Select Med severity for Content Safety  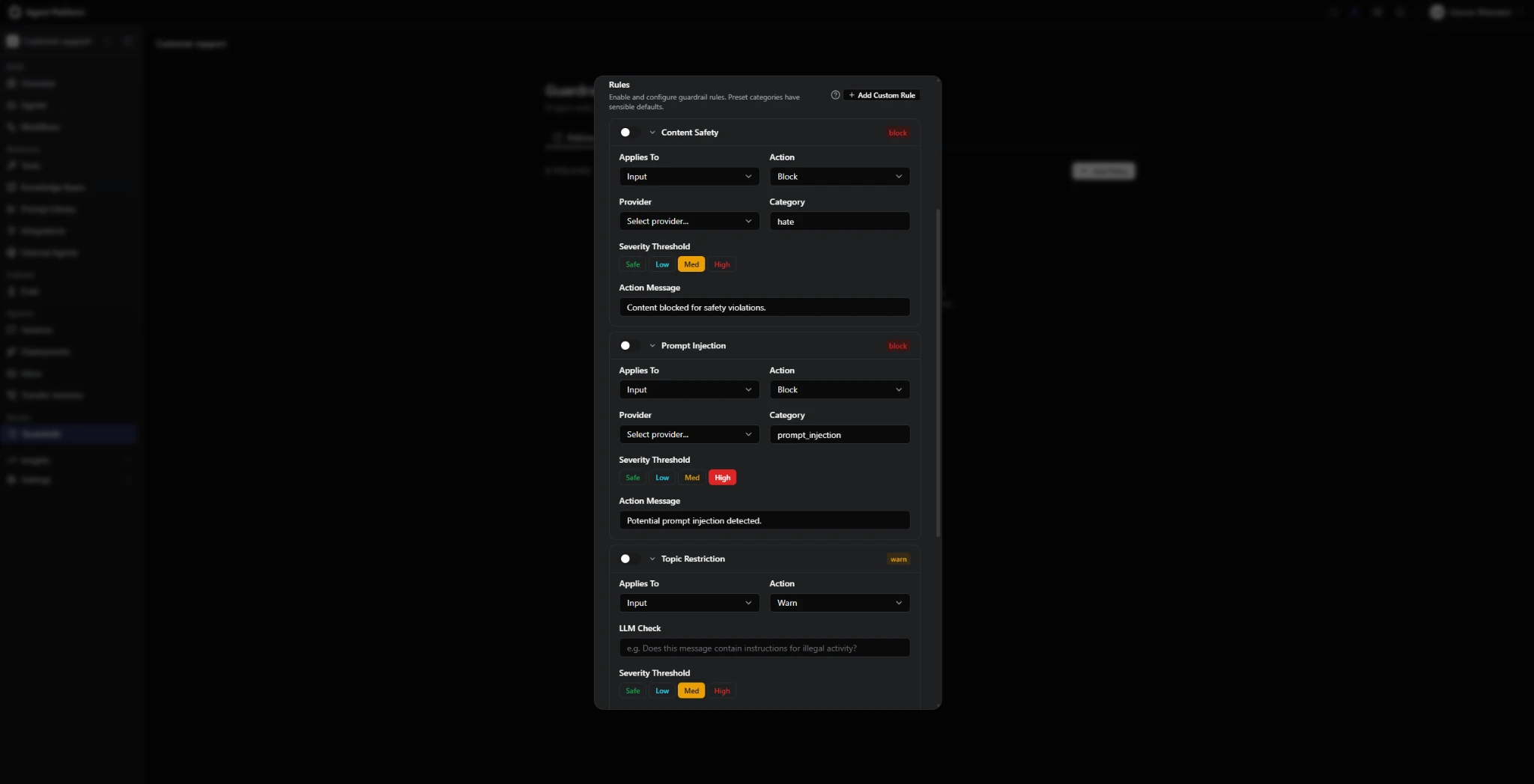(691, 264)
